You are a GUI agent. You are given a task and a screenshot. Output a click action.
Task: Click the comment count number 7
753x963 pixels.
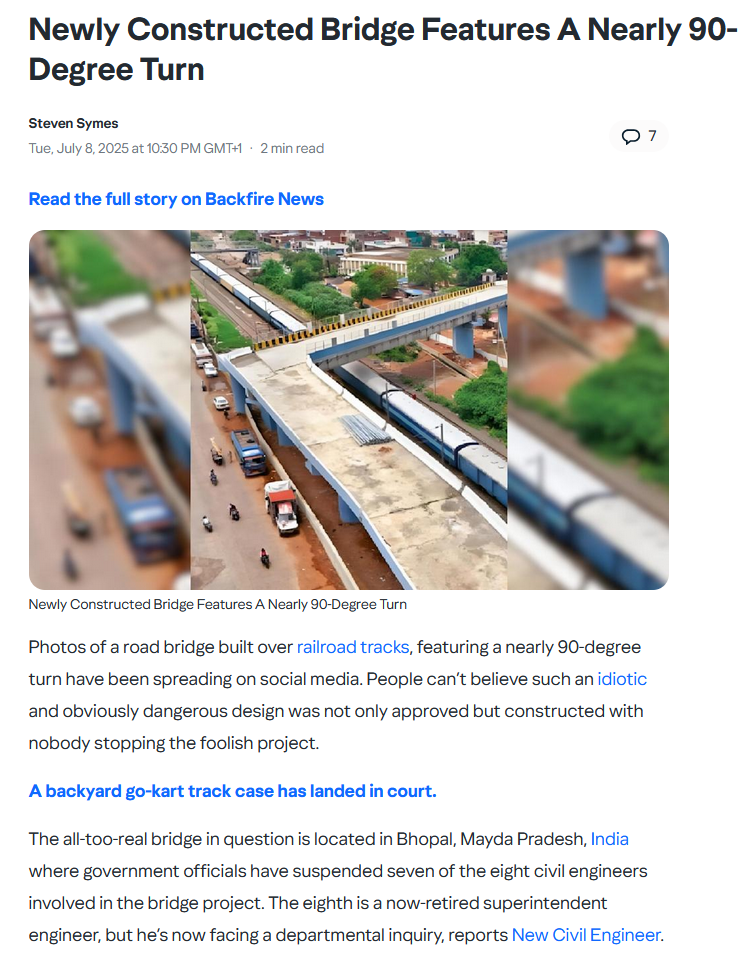click(x=652, y=136)
